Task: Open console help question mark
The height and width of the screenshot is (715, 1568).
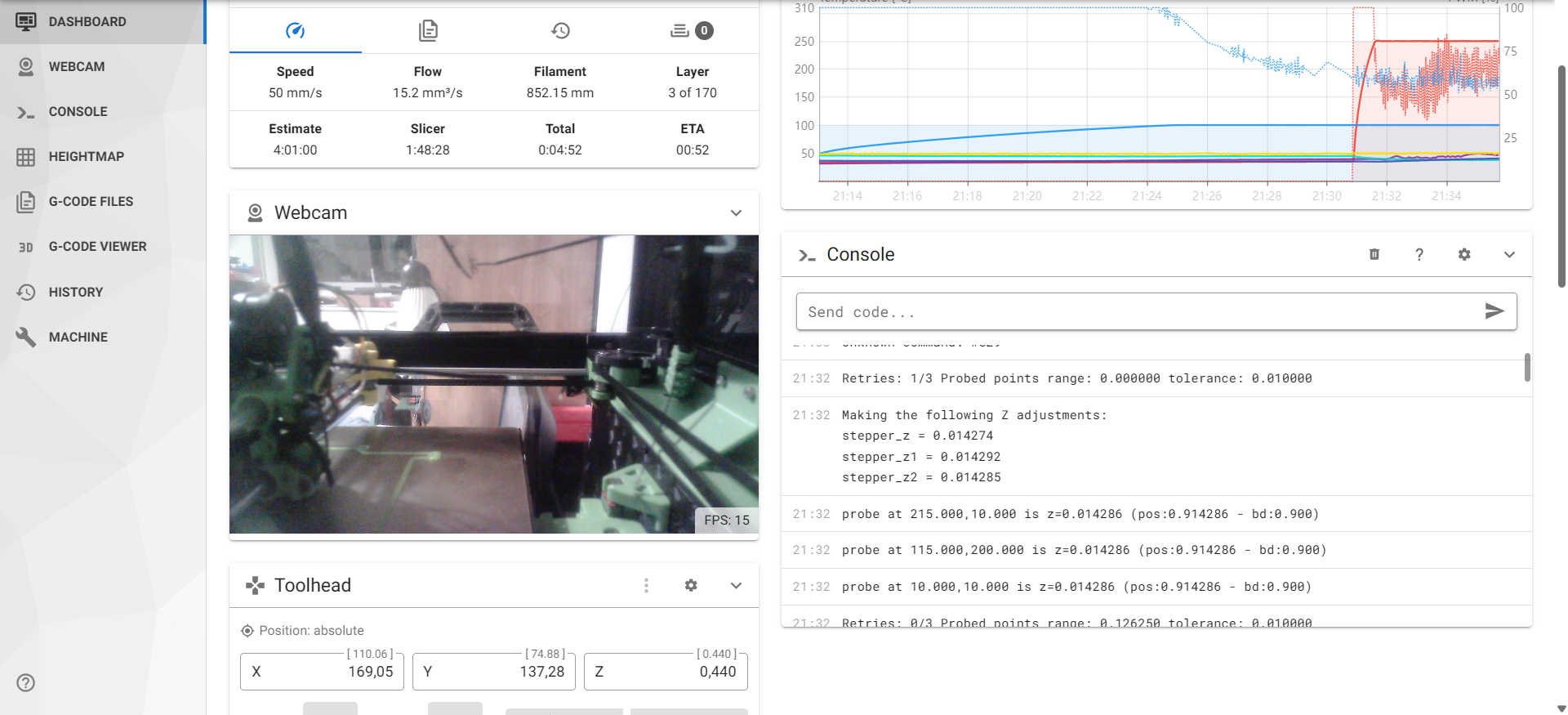Action: coord(1419,254)
